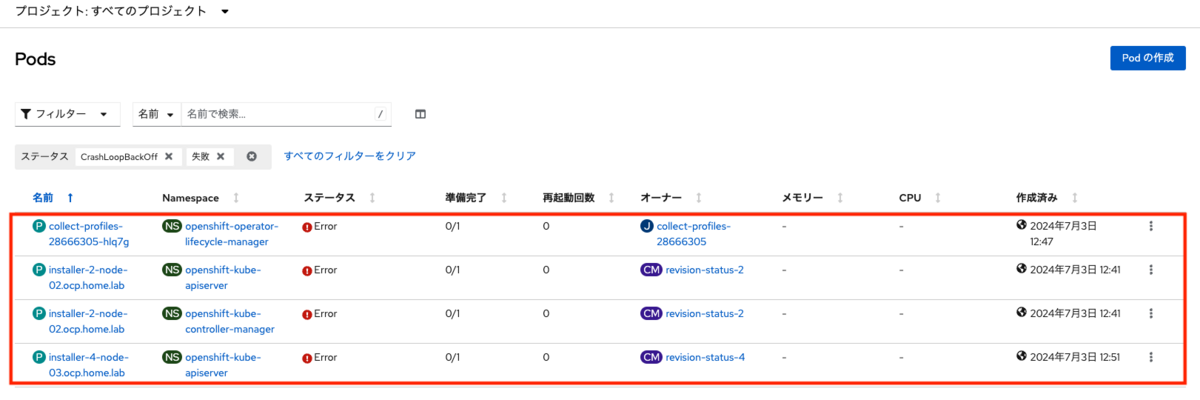This screenshot has height=400, width=1200.
Task: Open namespace openshift-kube-controller-manager
Action: pyautogui.click(x=229, y=321)
